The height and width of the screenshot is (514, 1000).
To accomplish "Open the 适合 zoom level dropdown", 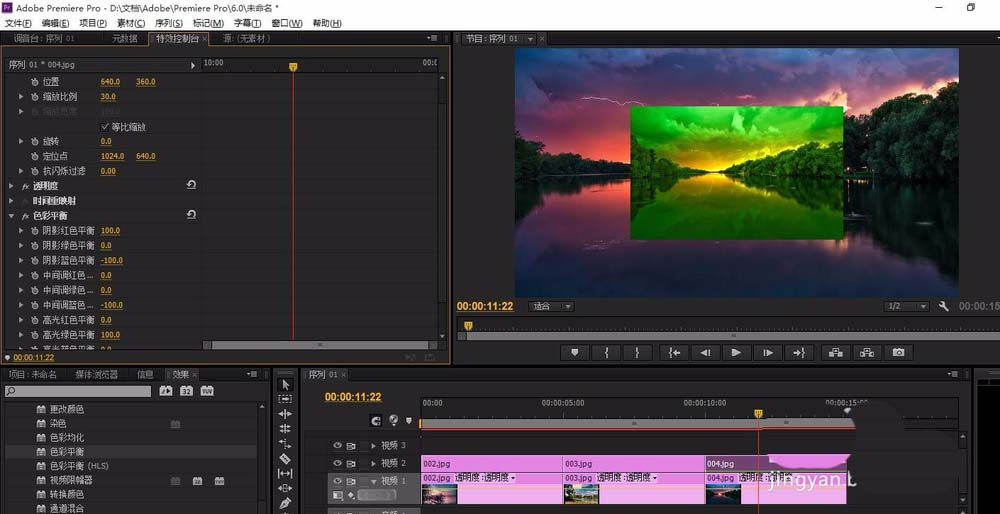I will pos(552,307).
